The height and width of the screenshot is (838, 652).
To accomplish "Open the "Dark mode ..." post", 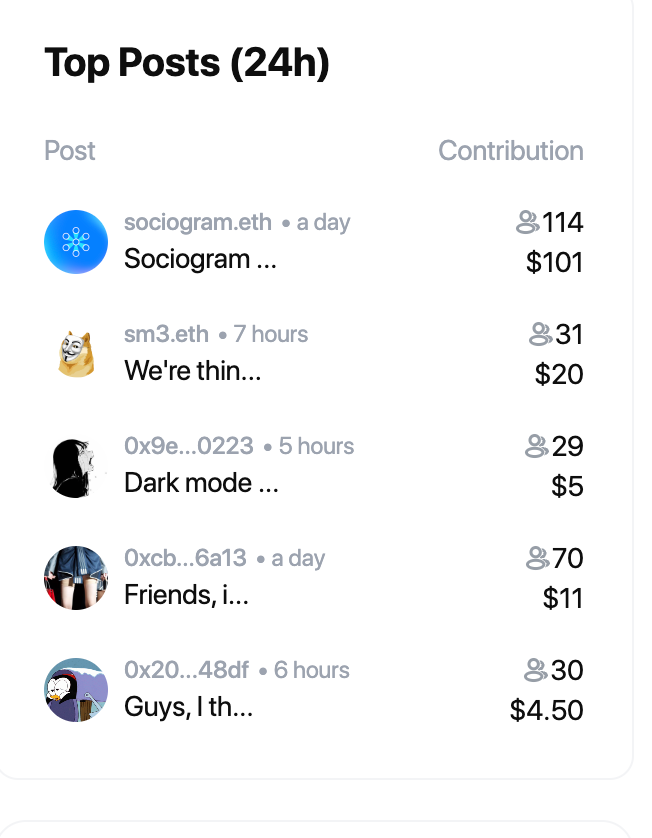I will point(201,483).
